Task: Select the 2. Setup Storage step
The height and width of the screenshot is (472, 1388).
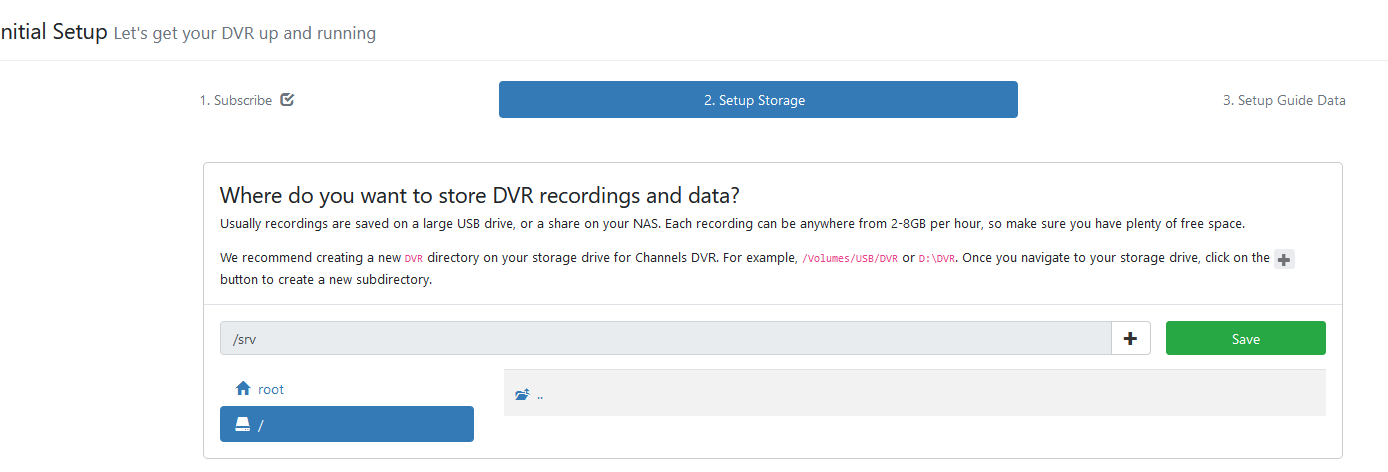Action: (757, 100)
